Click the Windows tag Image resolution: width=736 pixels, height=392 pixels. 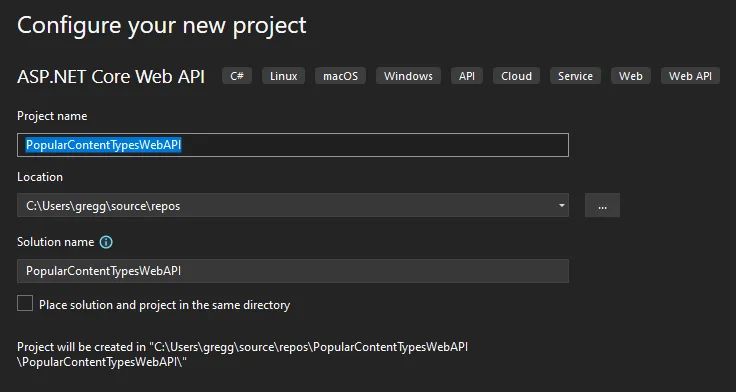pos(408,76)
